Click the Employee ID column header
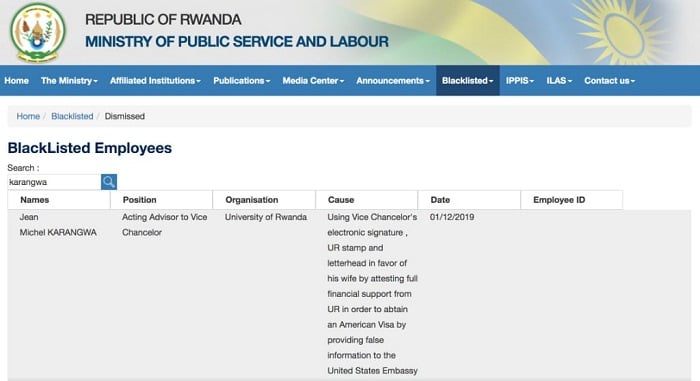The height and width of the screenshot is (381, 700). 572,200
